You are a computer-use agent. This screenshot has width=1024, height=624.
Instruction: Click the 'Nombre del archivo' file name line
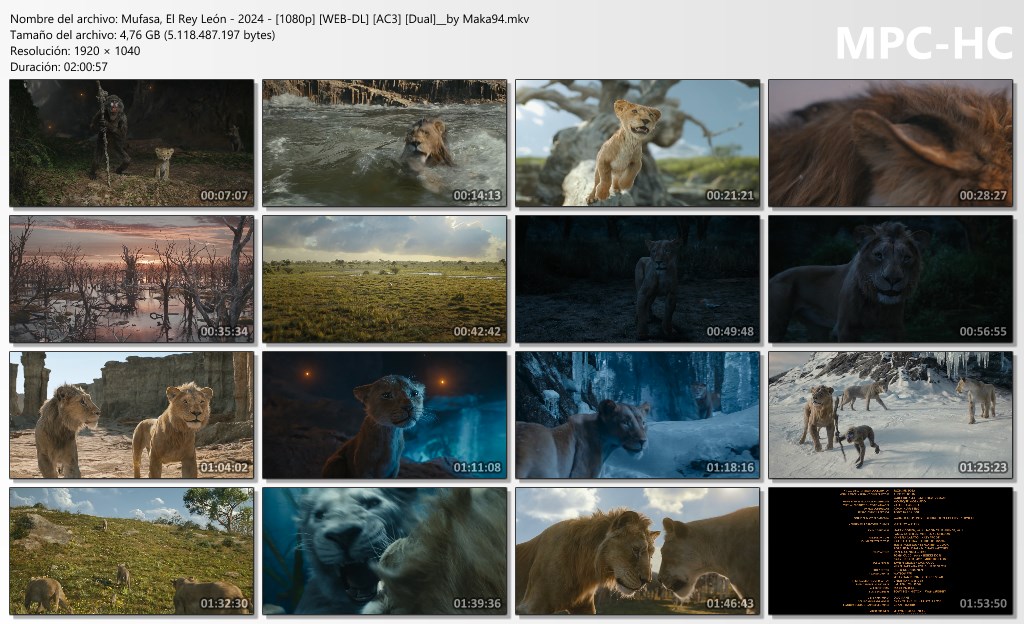[x=270, y=19]
